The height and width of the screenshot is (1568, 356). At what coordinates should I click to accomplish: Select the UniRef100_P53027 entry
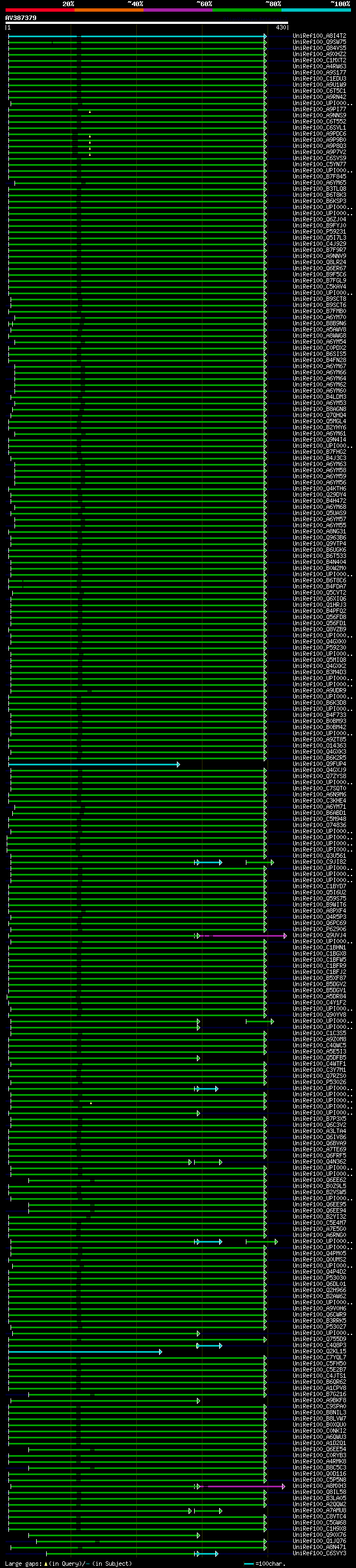[x=319, y=1328]
